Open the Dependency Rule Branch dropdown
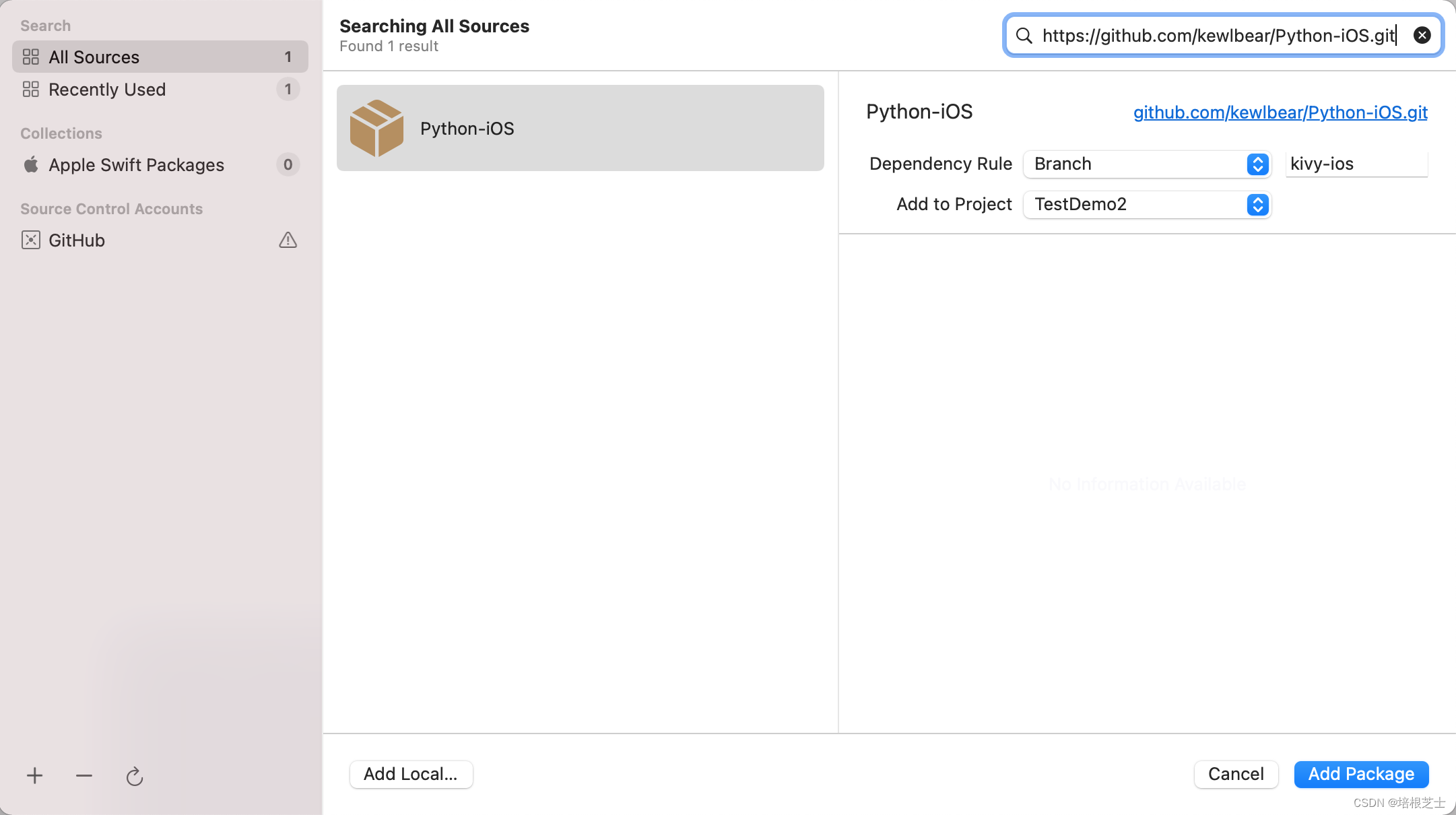This screenshot has width=1456, height=815. pos(1138,164)
